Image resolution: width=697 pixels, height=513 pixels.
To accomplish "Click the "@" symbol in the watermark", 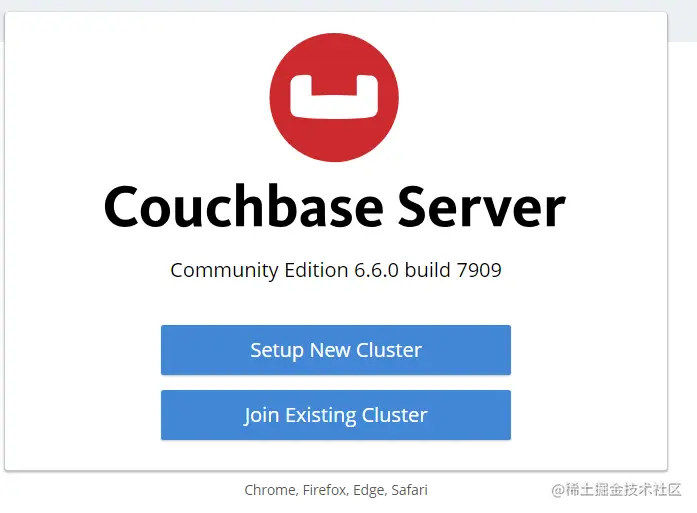I will pos(558,490).
